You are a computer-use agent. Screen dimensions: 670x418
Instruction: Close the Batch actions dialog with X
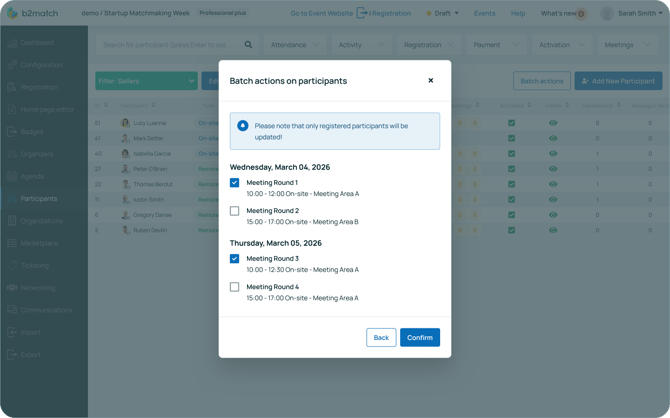click(x=431, y=80)
